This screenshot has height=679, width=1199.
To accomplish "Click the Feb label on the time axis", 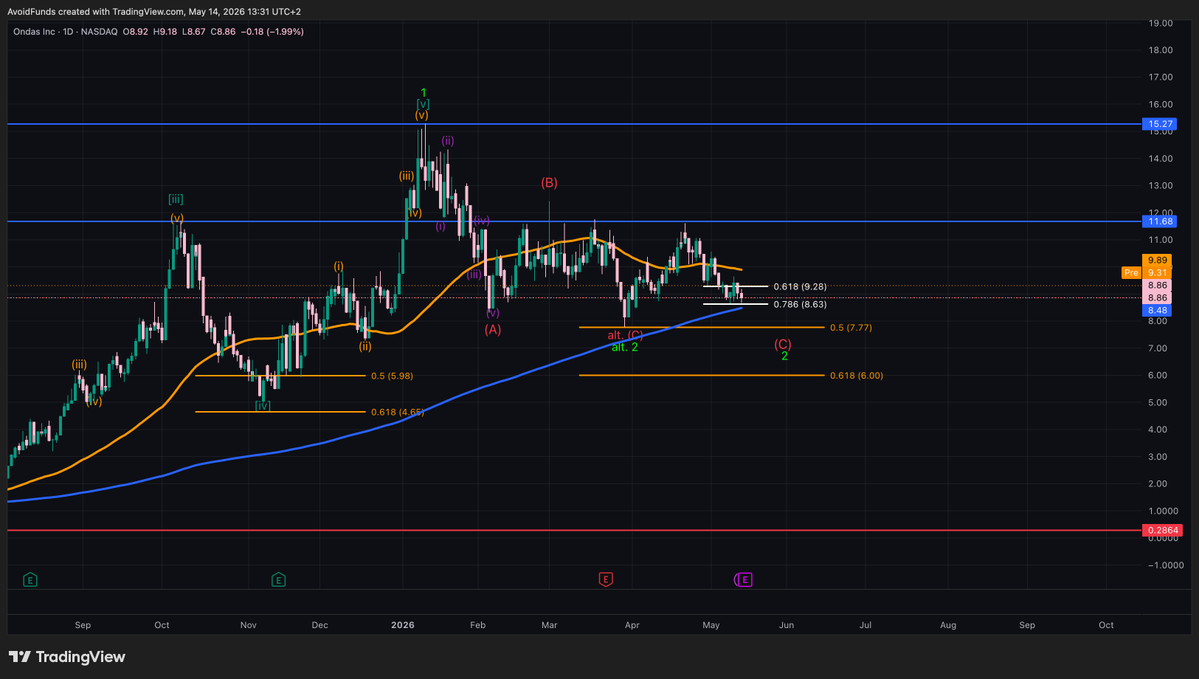I will (478, 625).
